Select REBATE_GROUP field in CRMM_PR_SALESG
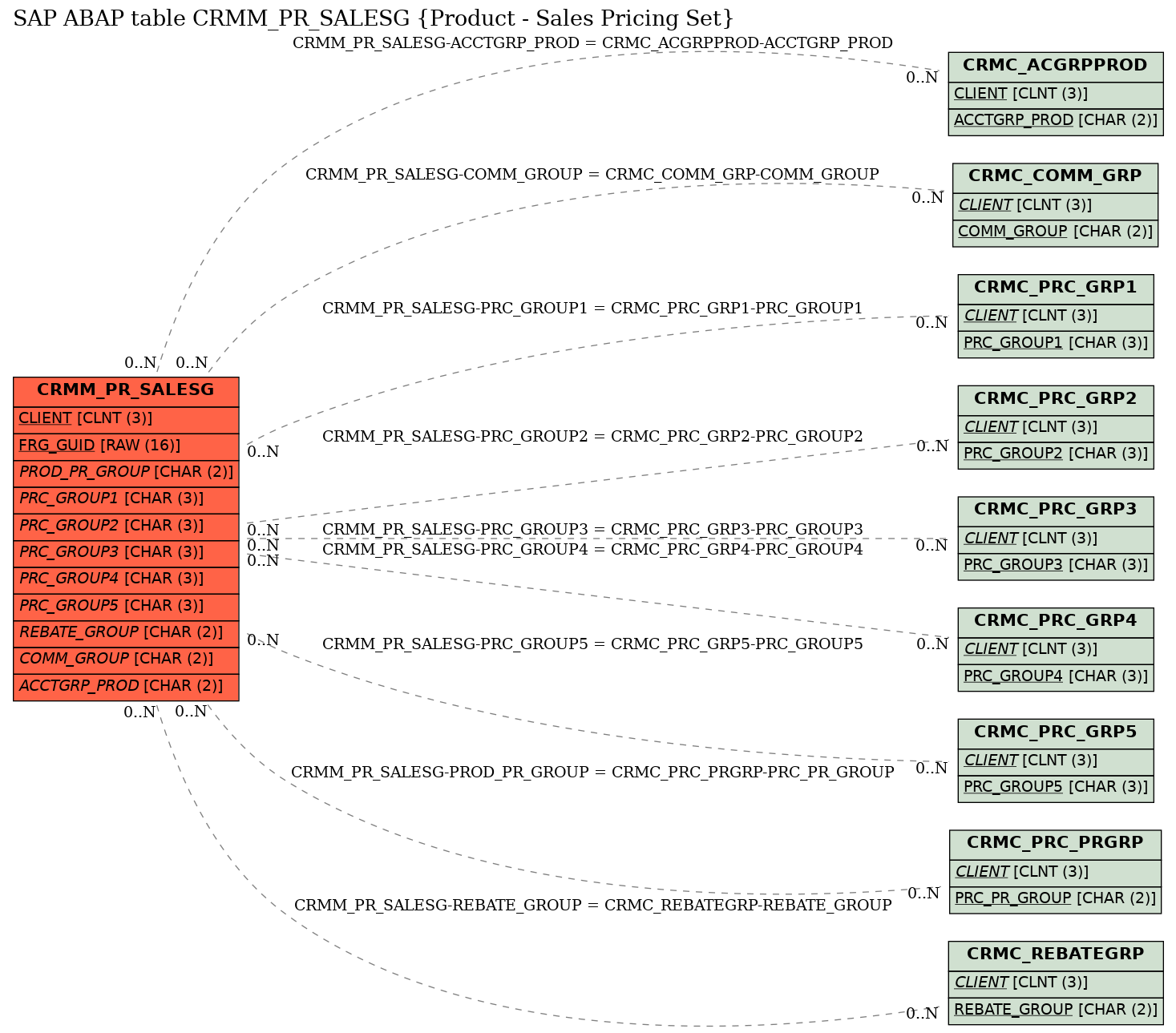The width and height of the screenshot is (1176, 1033). coord(126,633)
